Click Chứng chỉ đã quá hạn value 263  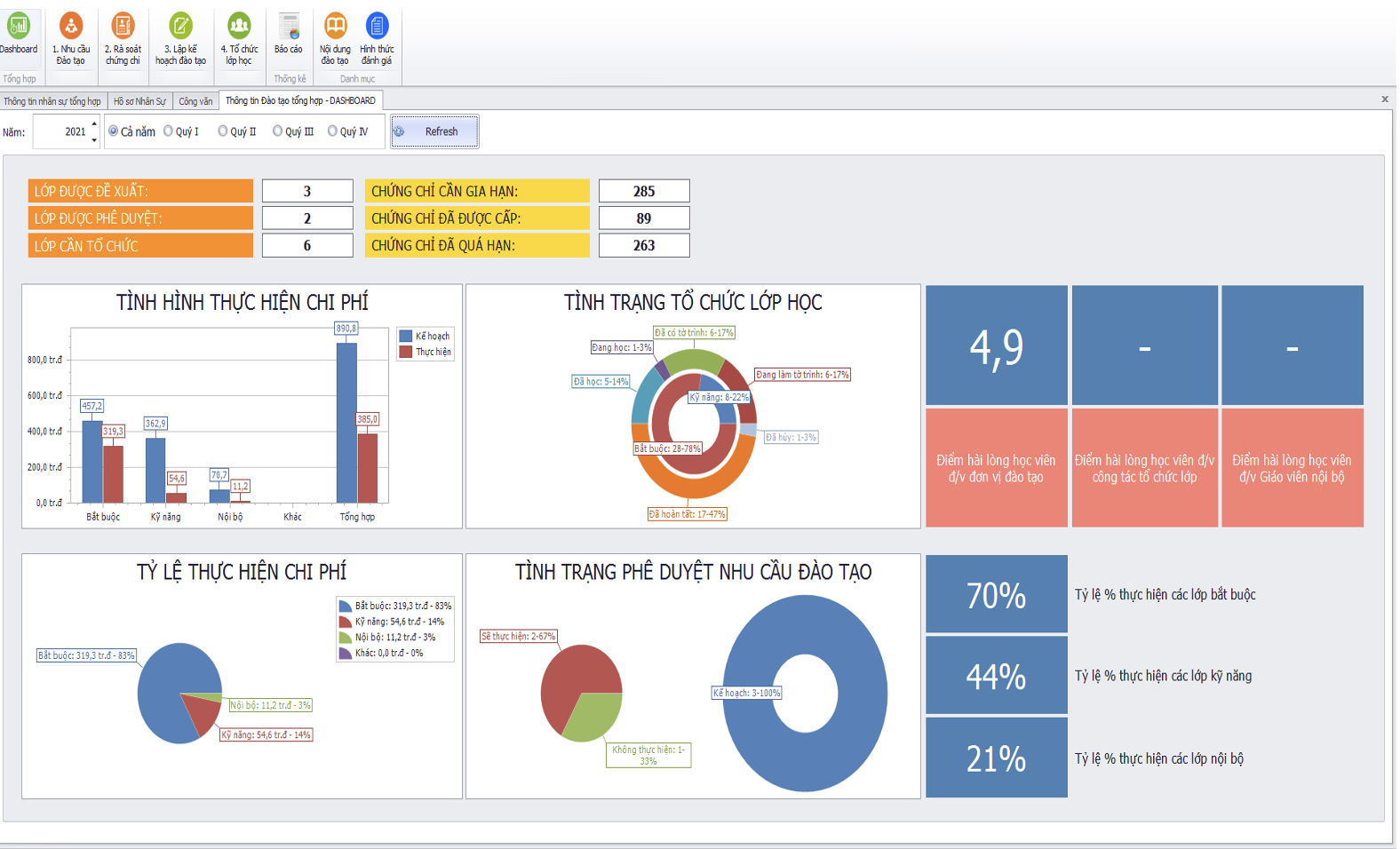tap(644, 245)
